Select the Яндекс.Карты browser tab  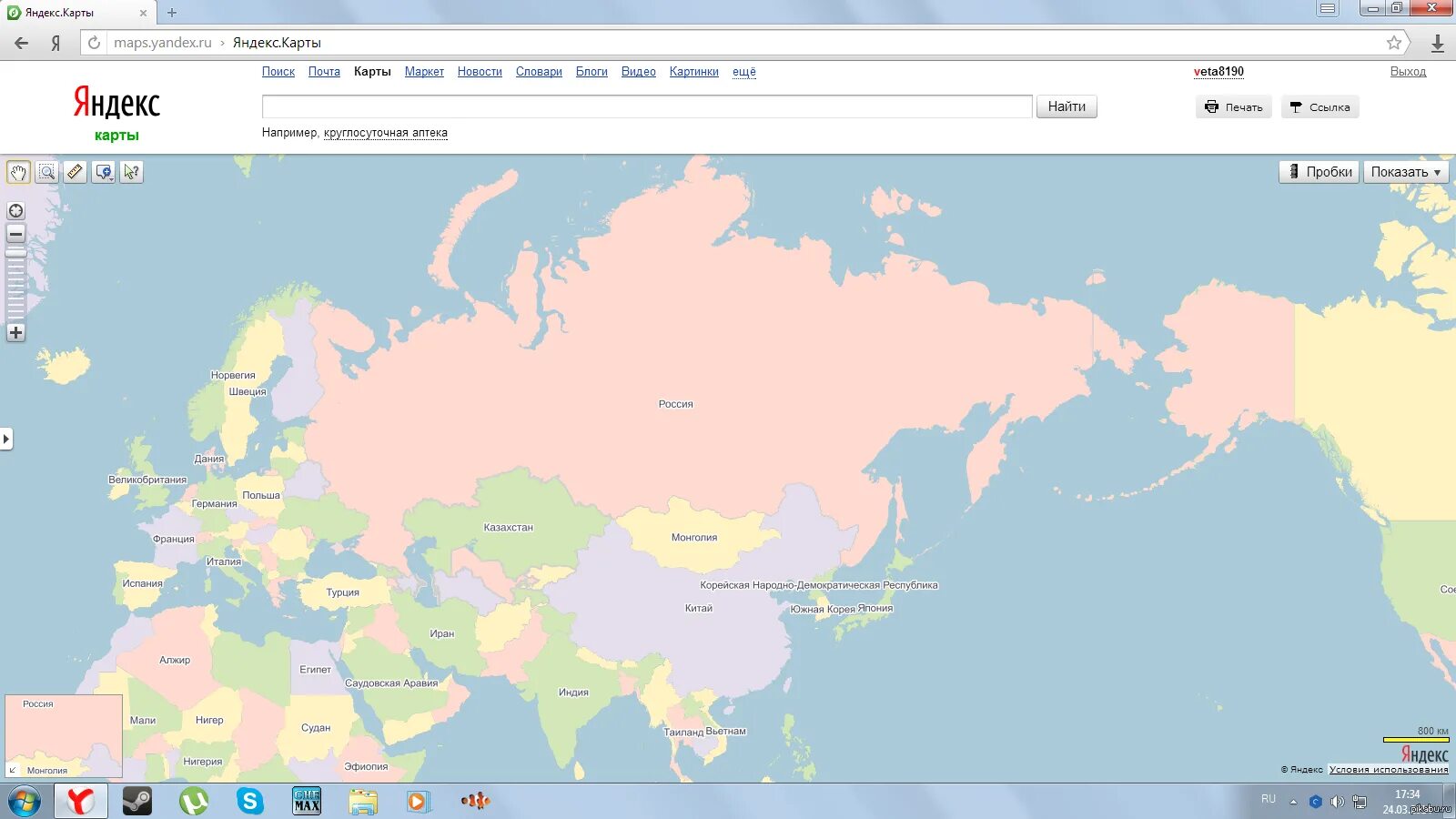pyautogui.click(x=77, y=13)
